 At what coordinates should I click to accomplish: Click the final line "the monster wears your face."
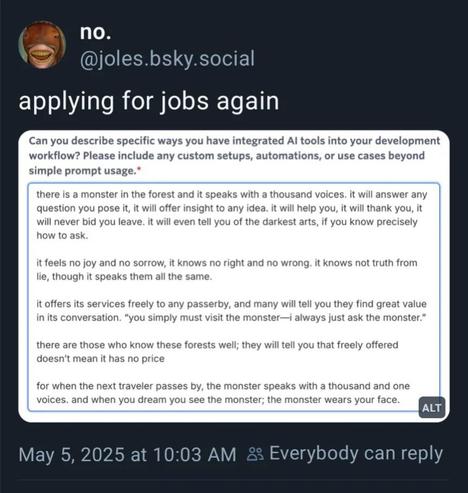(334, 399)
